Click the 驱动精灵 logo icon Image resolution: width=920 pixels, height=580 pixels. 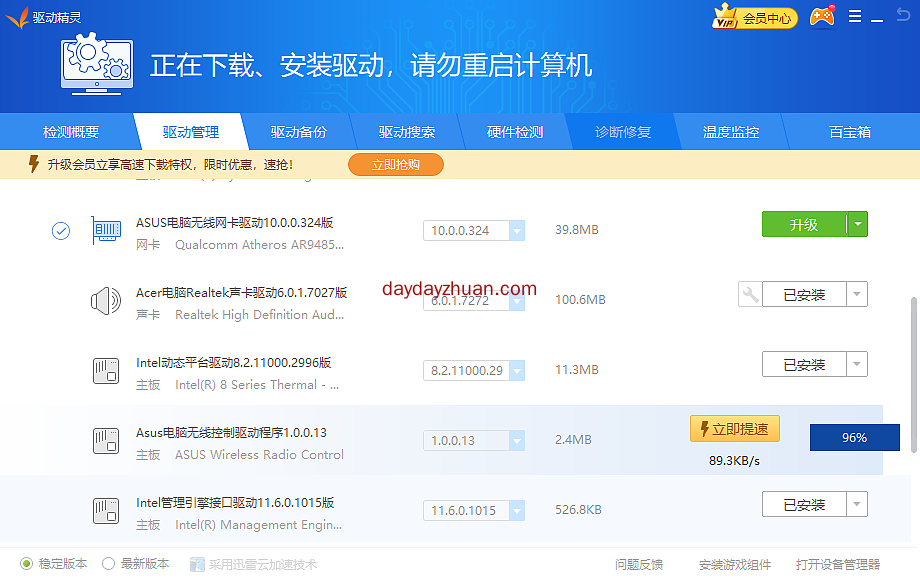tap(17, 18)
